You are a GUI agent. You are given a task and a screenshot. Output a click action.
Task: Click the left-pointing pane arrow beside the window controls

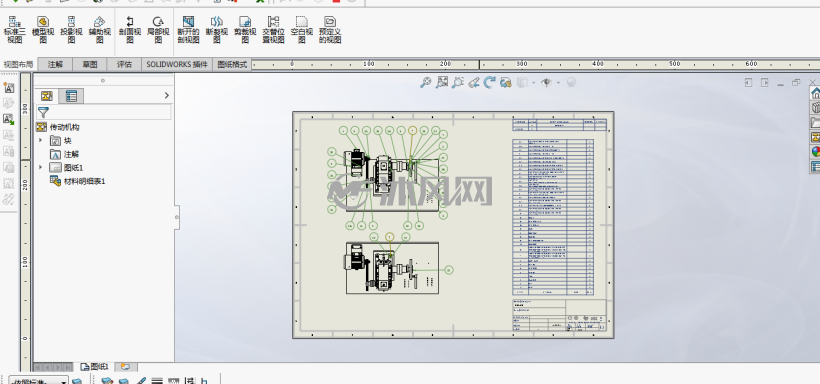click(x=748, y=83)
